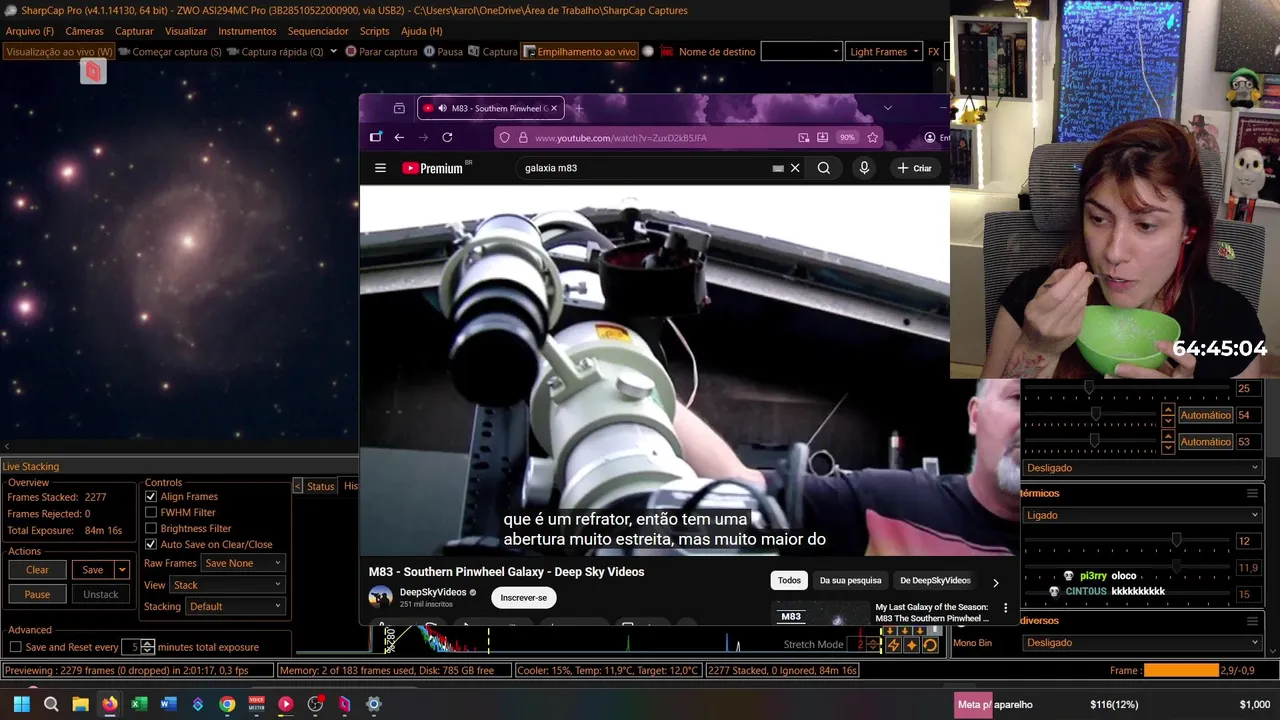Open the 'térmicos' panel hamburger menu
The width and height of the screenshot is (1280, 720).
(x=1252, y=493)
